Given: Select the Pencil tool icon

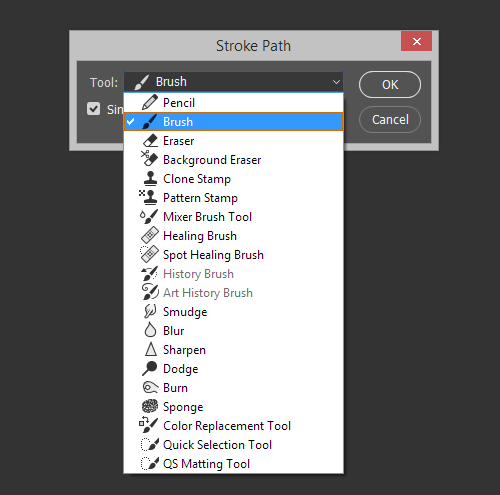Looking at the screenshot, I should 150,102.
